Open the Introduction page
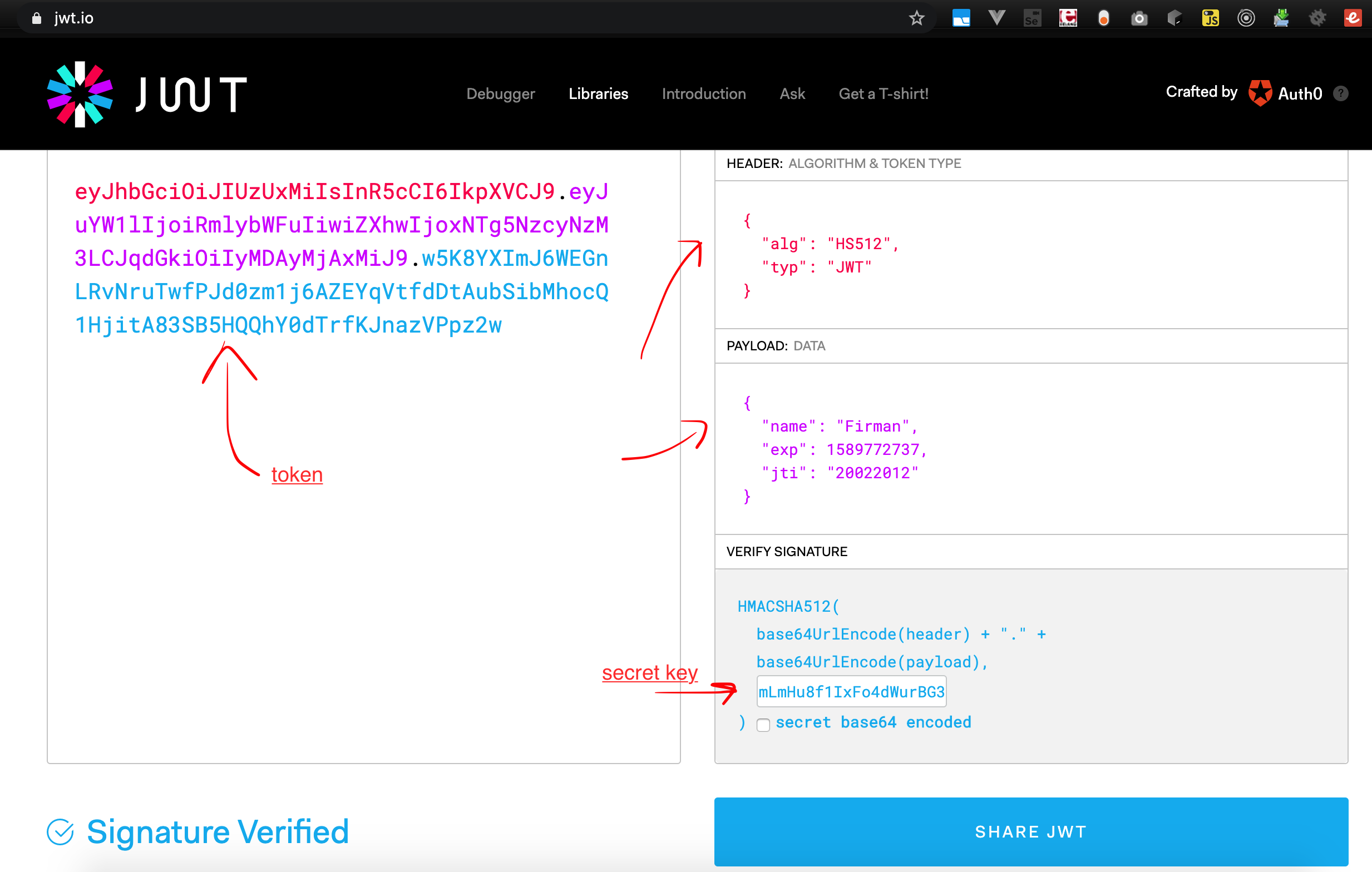 pos(704,93)
